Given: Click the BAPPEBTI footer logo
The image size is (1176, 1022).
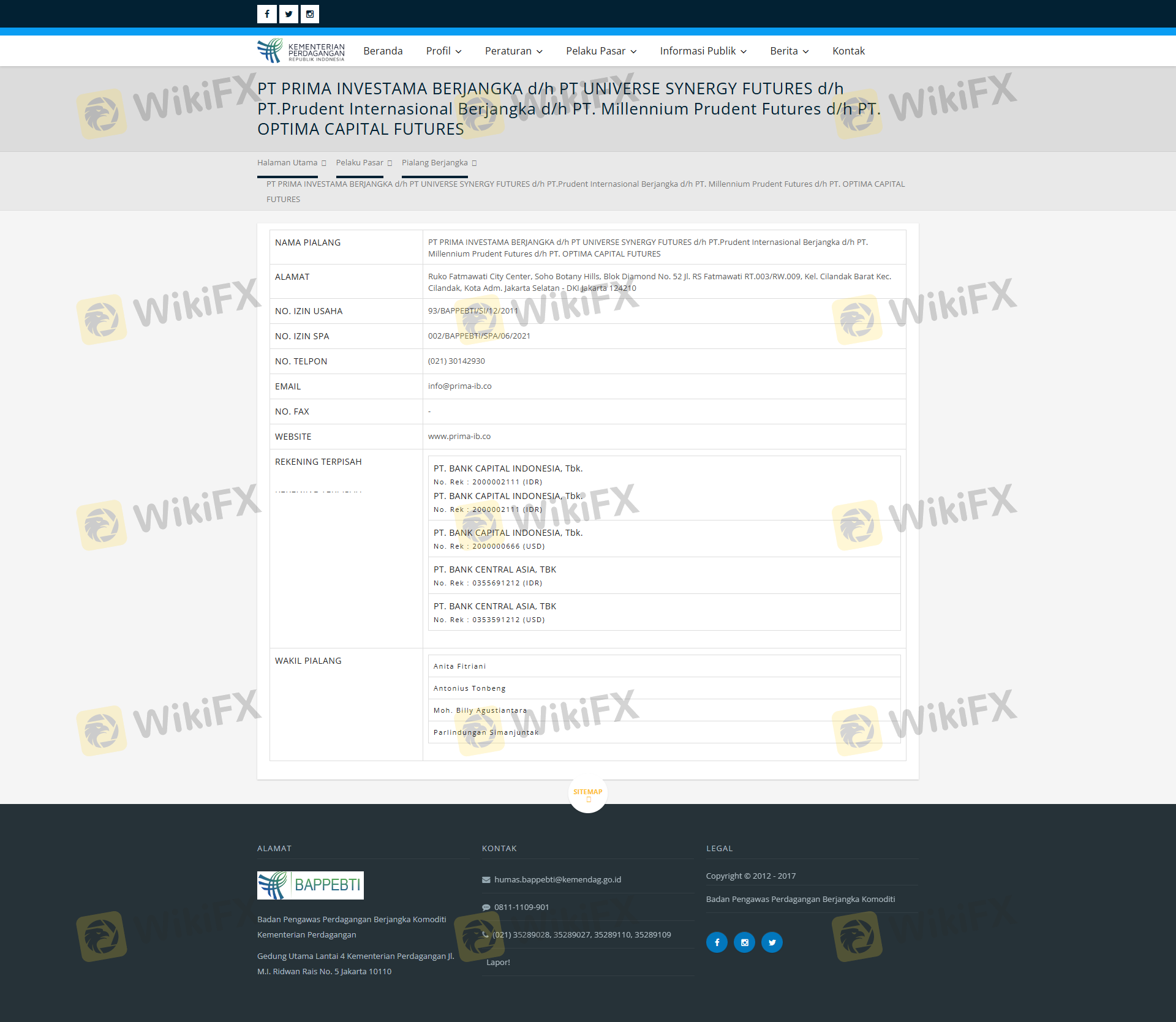Looking at the screenshot, I should click(x=311, y=885).
